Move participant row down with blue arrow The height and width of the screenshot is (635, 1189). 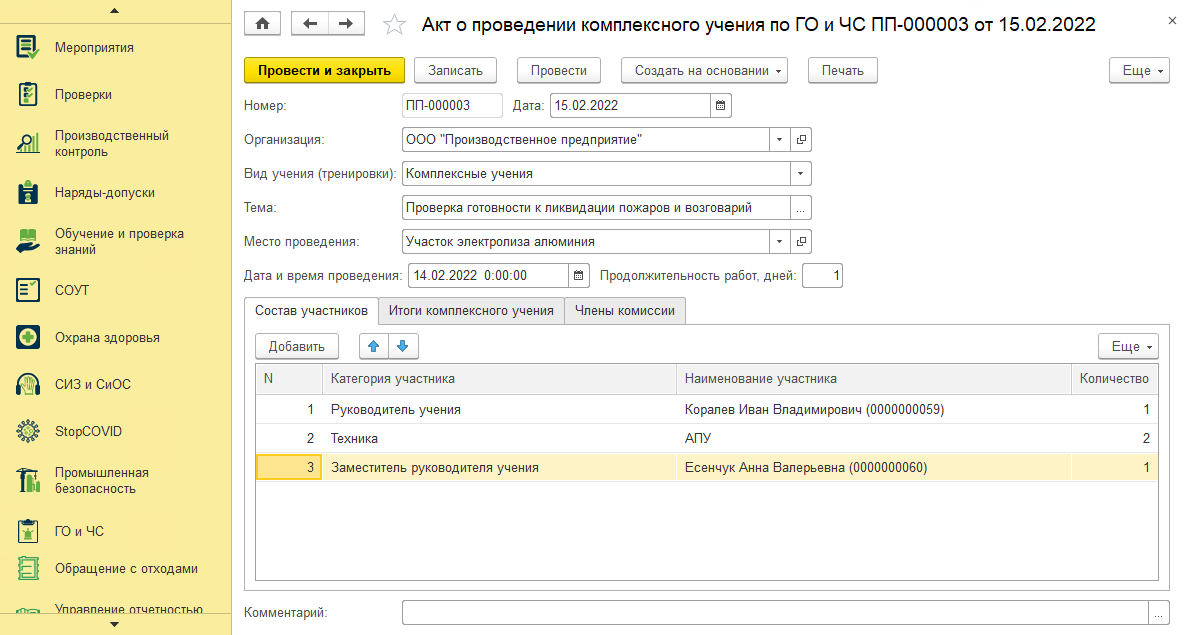pyautogui.click(x=403, y=346)
